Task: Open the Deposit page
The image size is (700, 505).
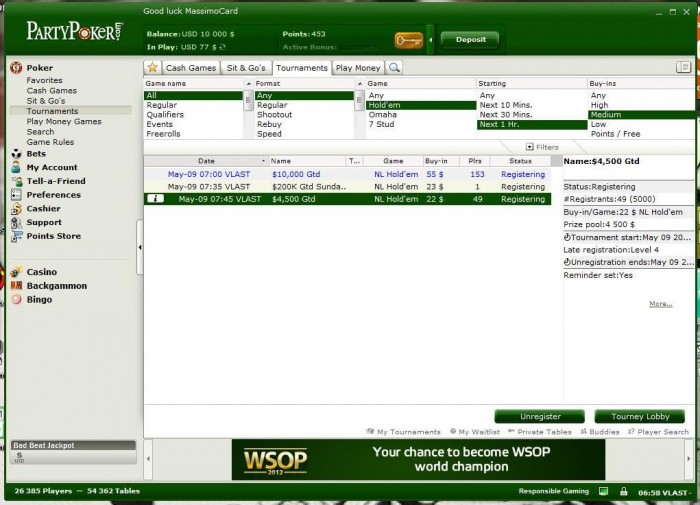Action: pos(471,40)
